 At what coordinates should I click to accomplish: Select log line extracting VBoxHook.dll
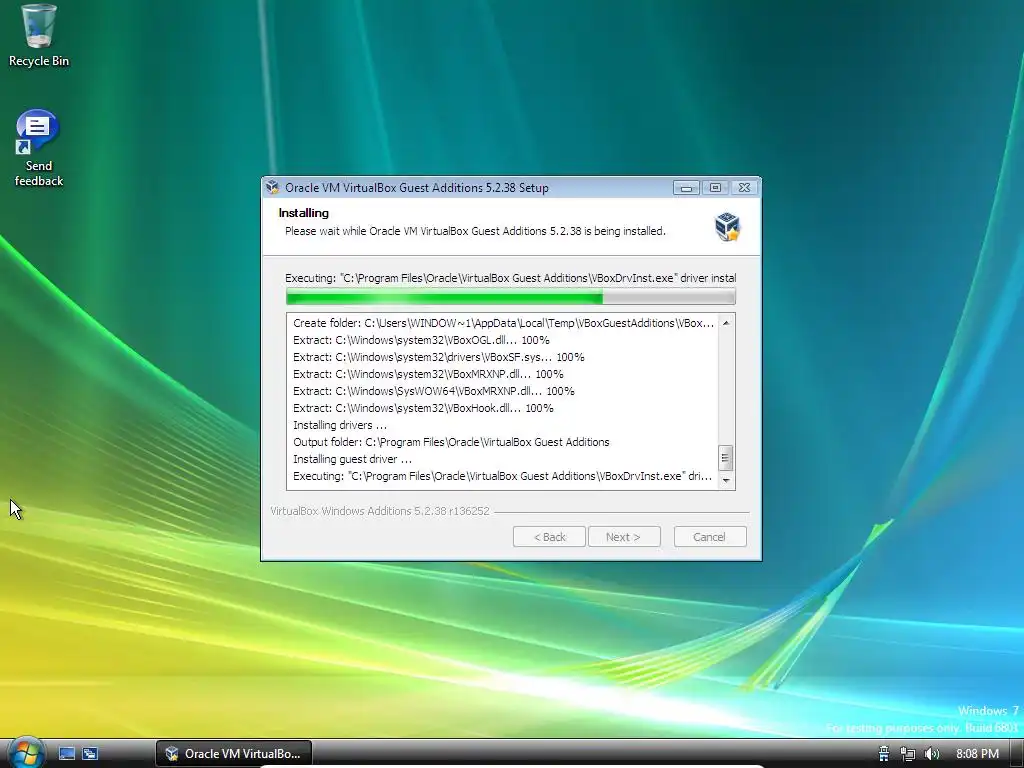[423, 408]
